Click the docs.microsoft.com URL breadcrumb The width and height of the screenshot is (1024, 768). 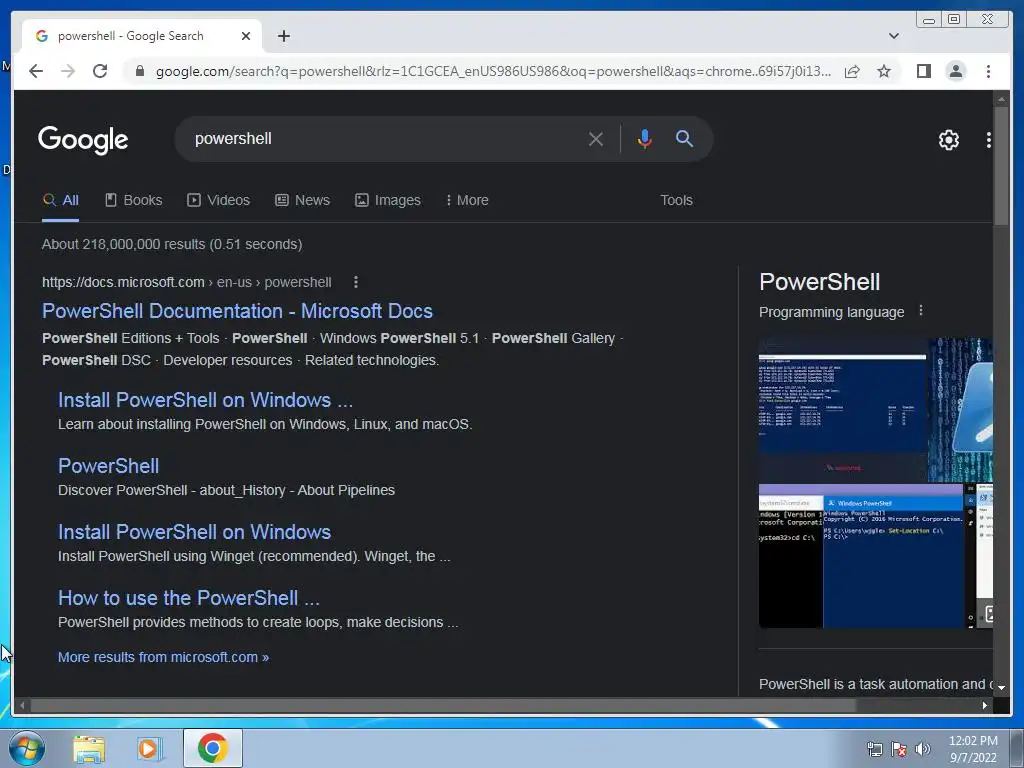(187, 282)
